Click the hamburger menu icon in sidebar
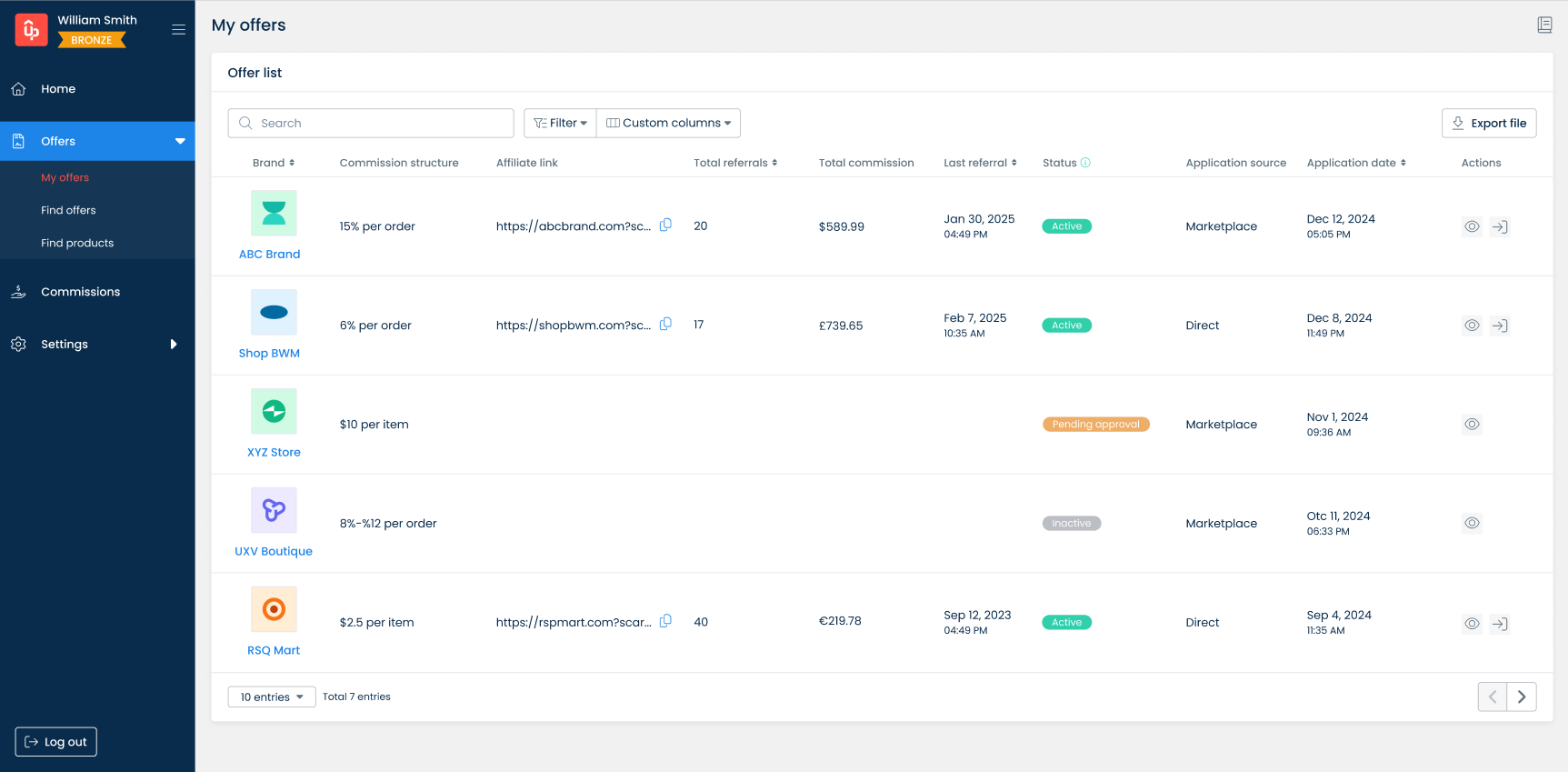Viewport: 1568px width, 772px height. (178, 30)
